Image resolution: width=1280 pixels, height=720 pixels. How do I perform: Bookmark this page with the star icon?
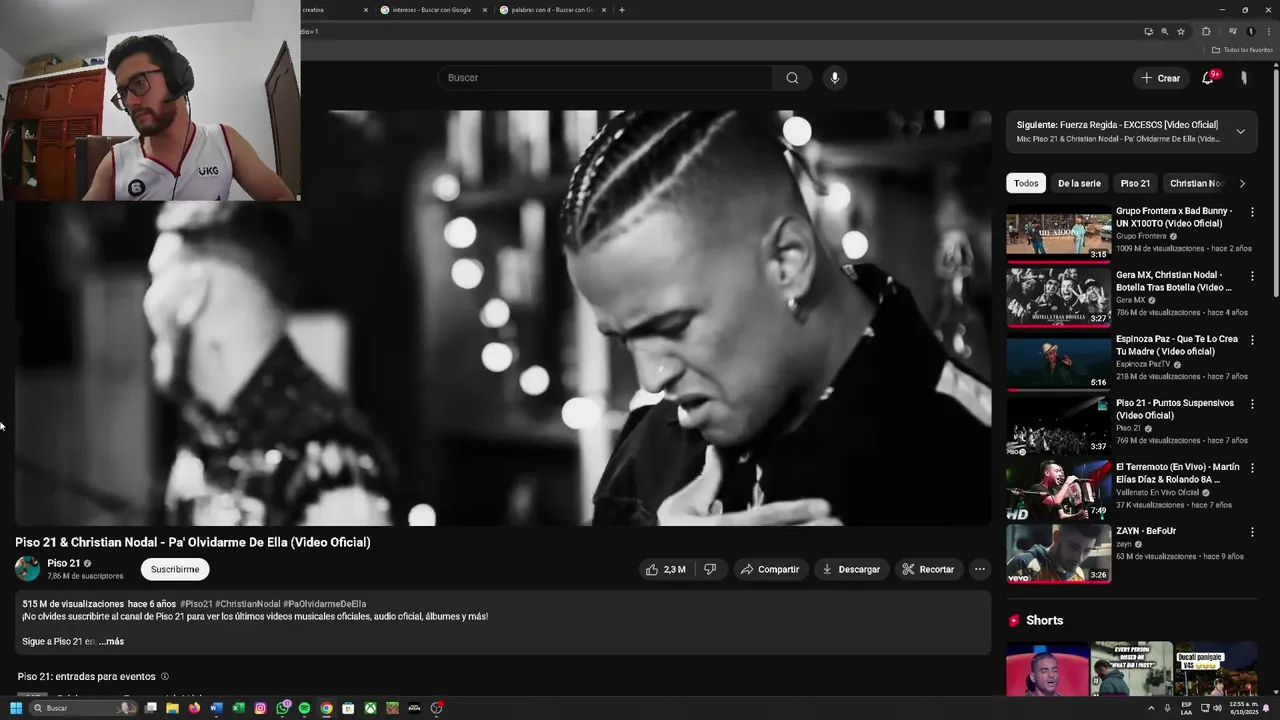(1181, 31)
